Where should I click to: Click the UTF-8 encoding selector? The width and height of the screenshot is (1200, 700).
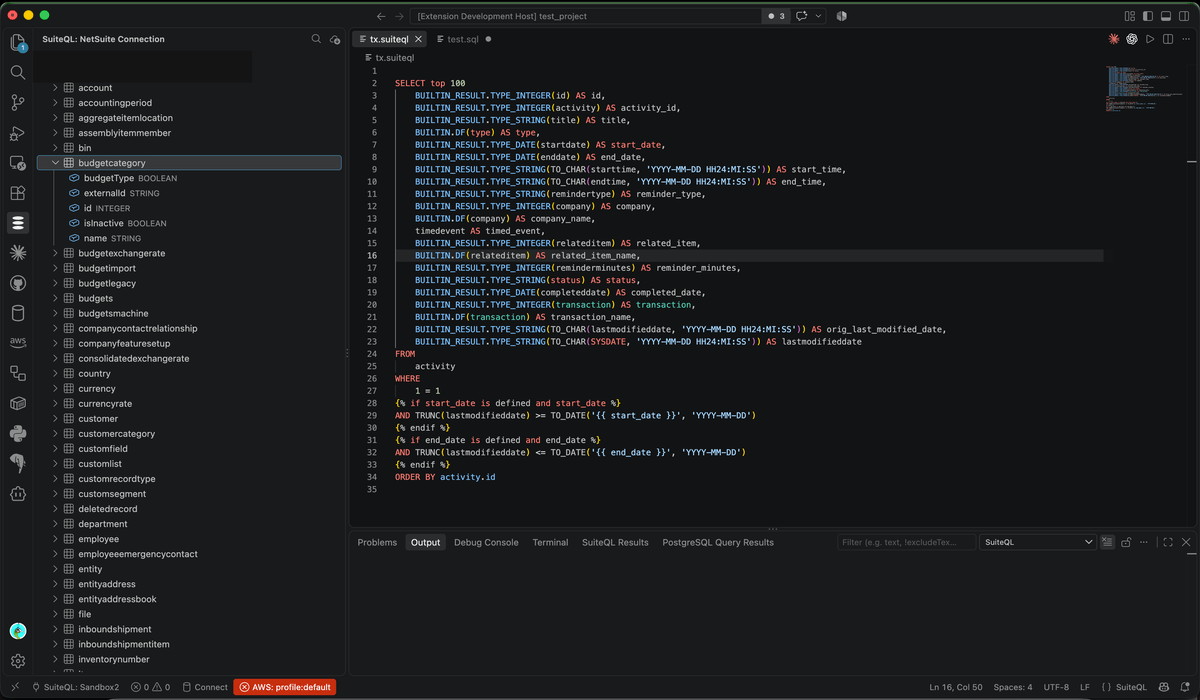tap(1056, 687)
